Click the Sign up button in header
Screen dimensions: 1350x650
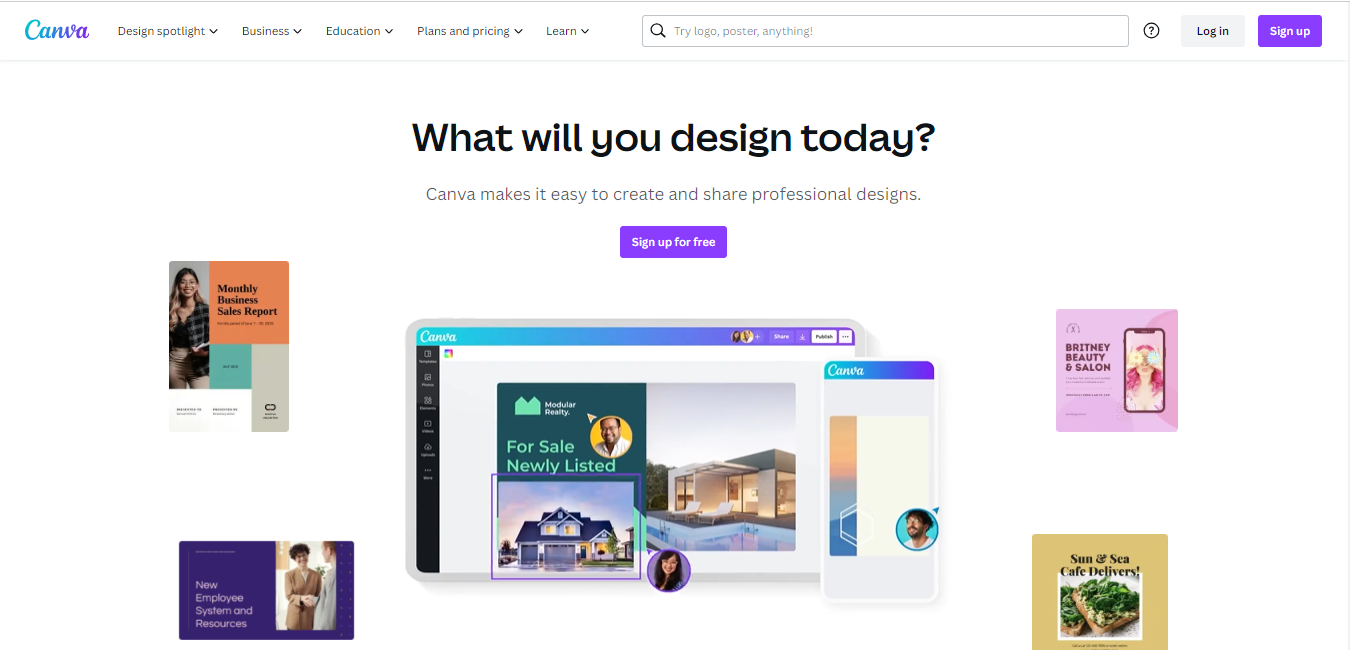pyautogui.click(x=1290, y=31)
